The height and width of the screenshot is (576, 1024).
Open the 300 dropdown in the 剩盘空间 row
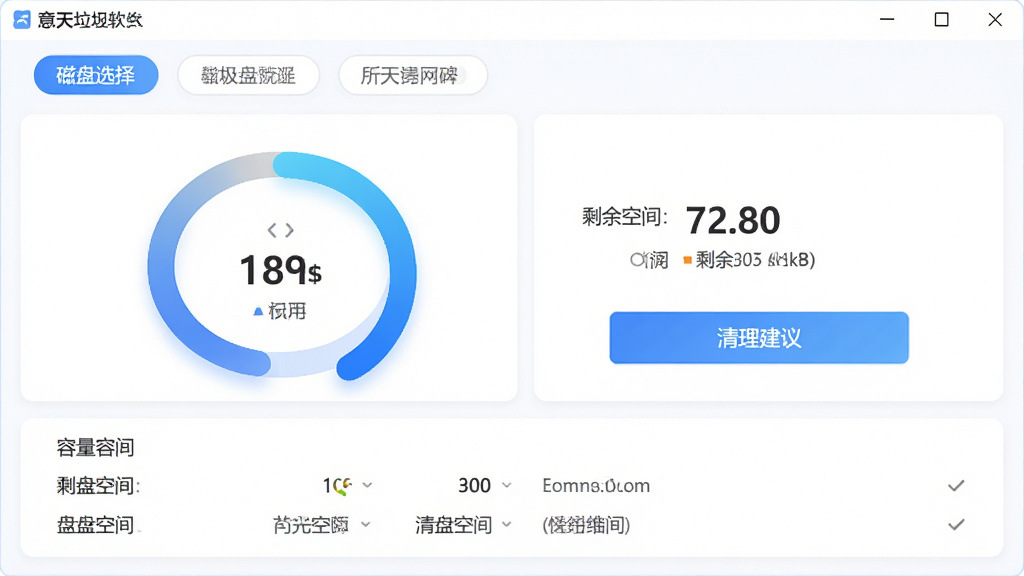point(485,485)
